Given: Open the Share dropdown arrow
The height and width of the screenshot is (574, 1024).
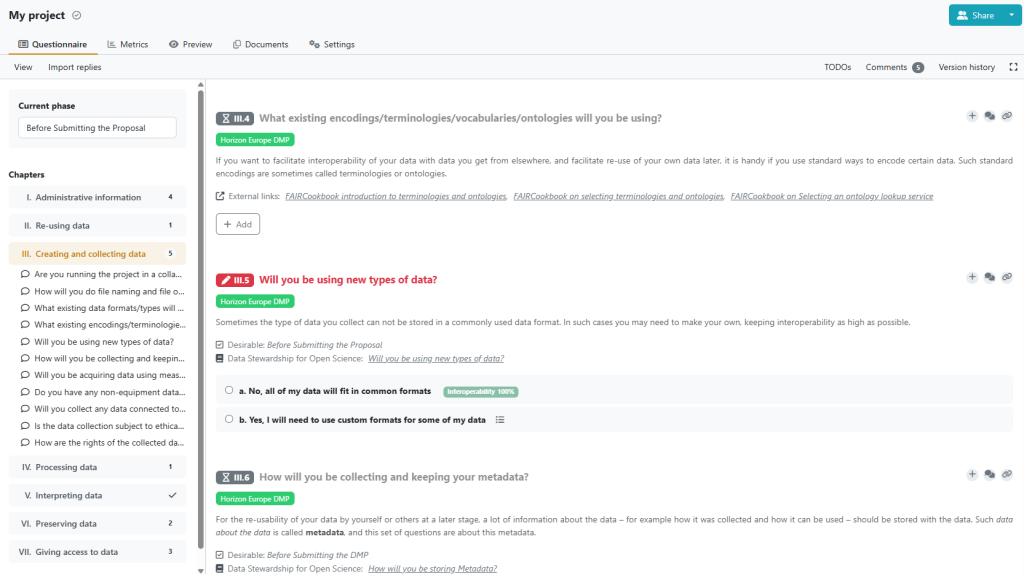Looking at the screenshot, I should click(x=1011, y=15).
